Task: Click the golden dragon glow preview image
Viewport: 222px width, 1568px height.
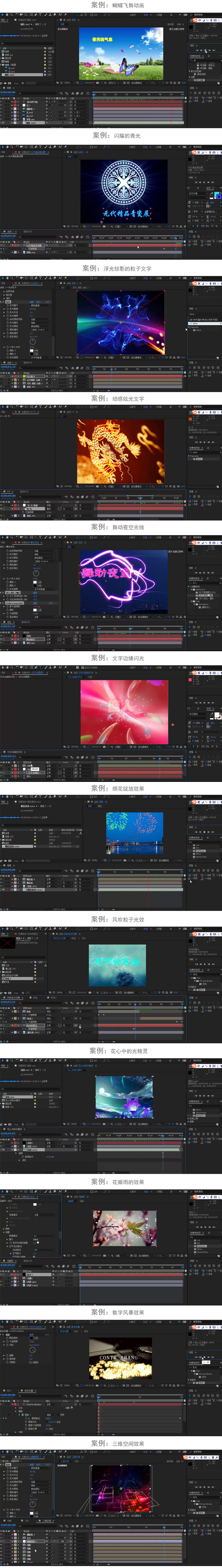Action: [121, 451]
